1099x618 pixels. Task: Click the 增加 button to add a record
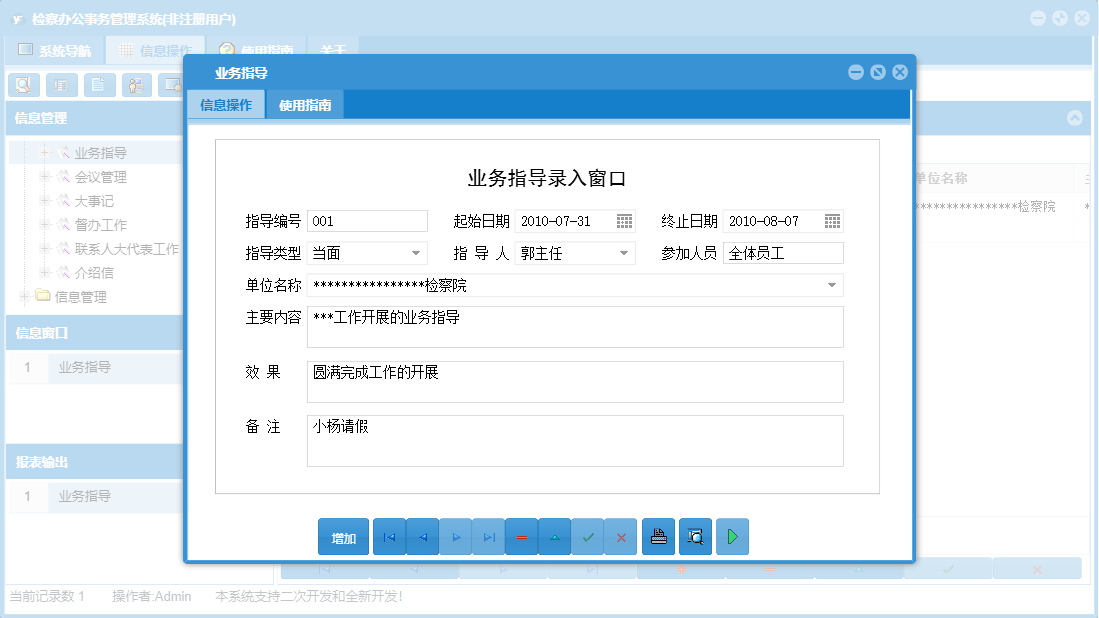[x=343, y=537]
